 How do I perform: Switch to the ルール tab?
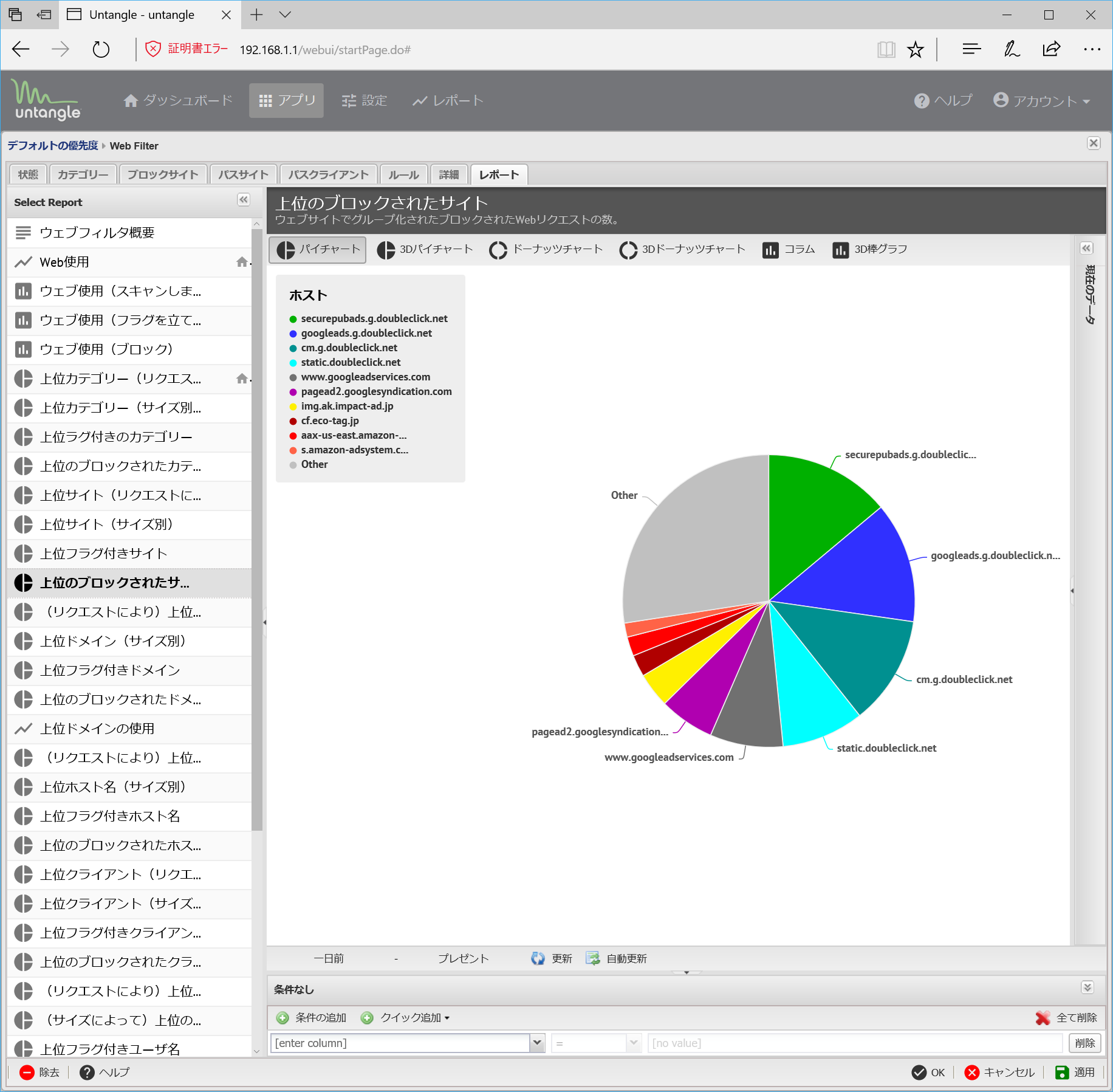pos(404,175)
